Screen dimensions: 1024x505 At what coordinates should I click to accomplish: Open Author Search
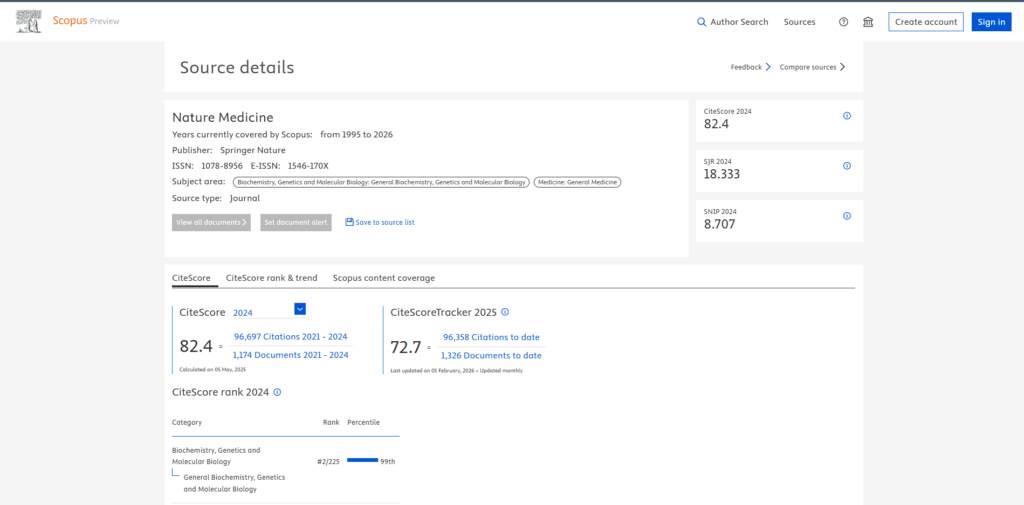point(733,22)
